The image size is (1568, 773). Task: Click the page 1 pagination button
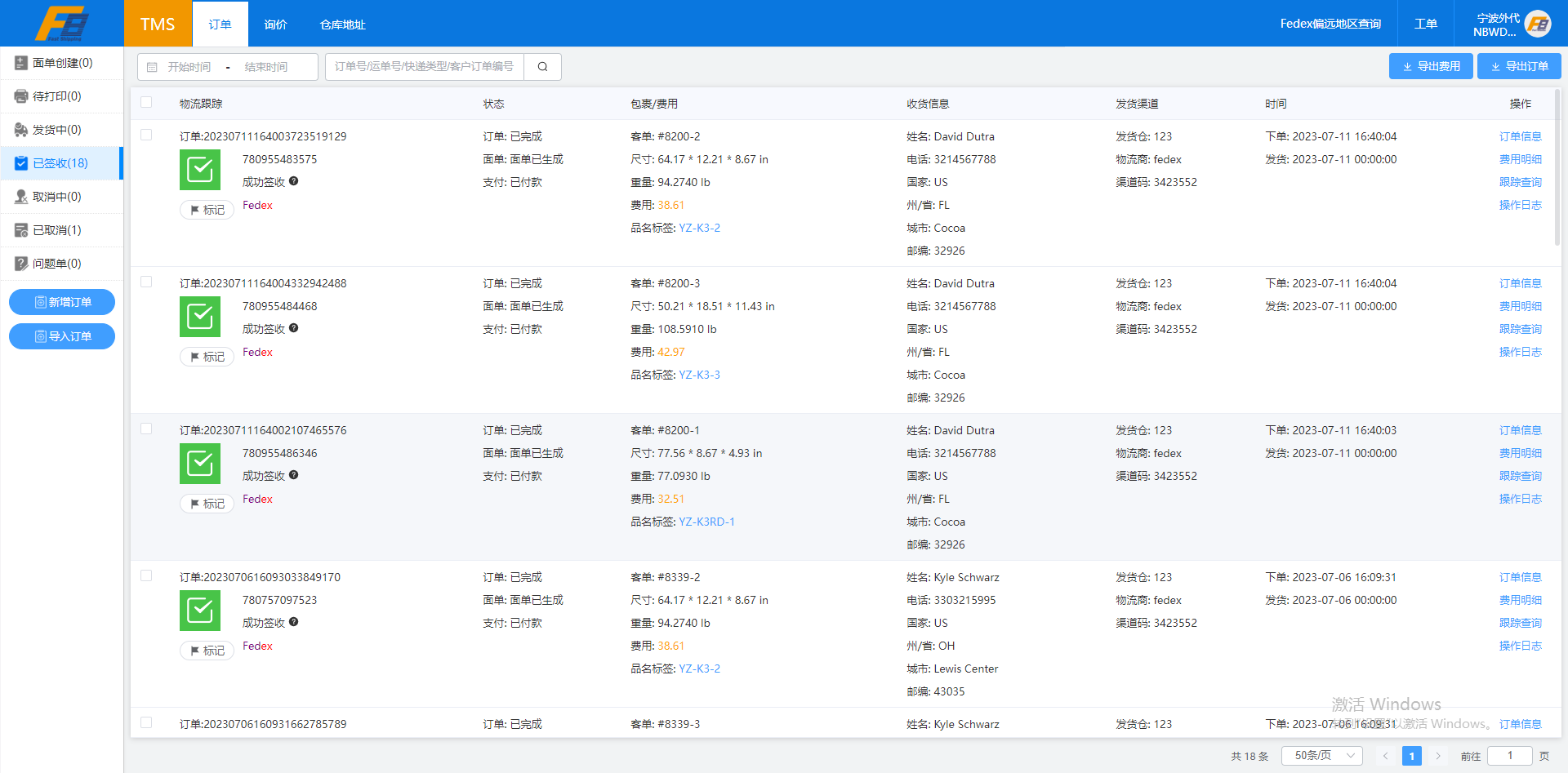(x=1411, y=756)
